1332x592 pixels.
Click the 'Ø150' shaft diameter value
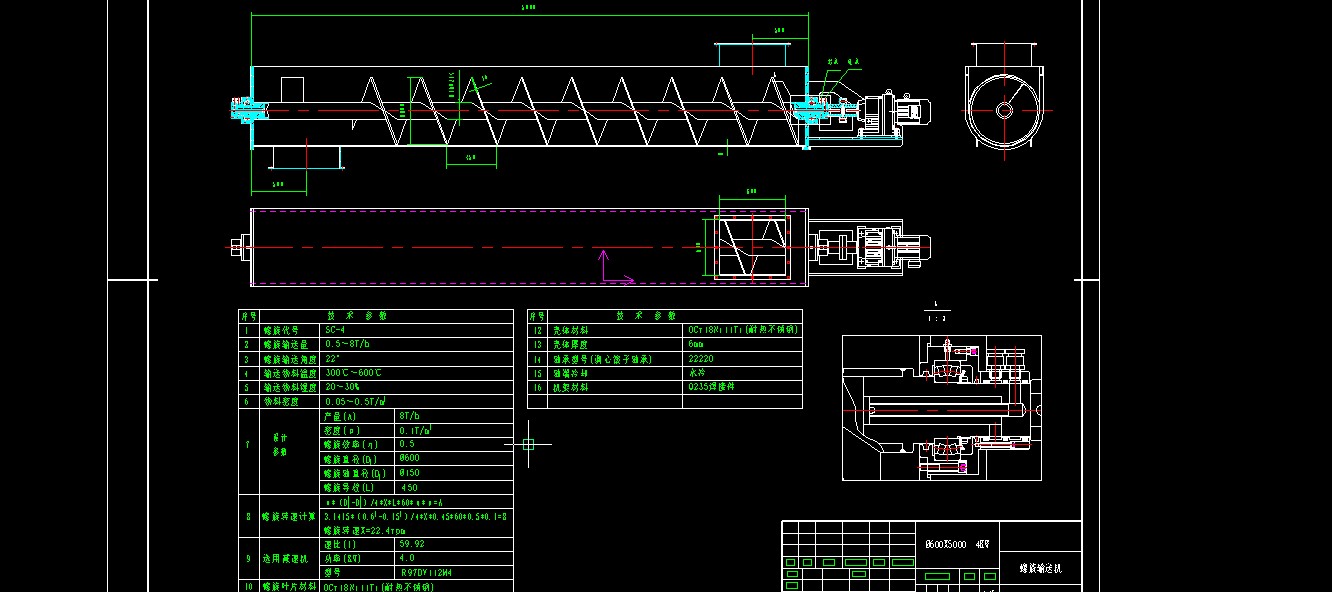[409, 472]
